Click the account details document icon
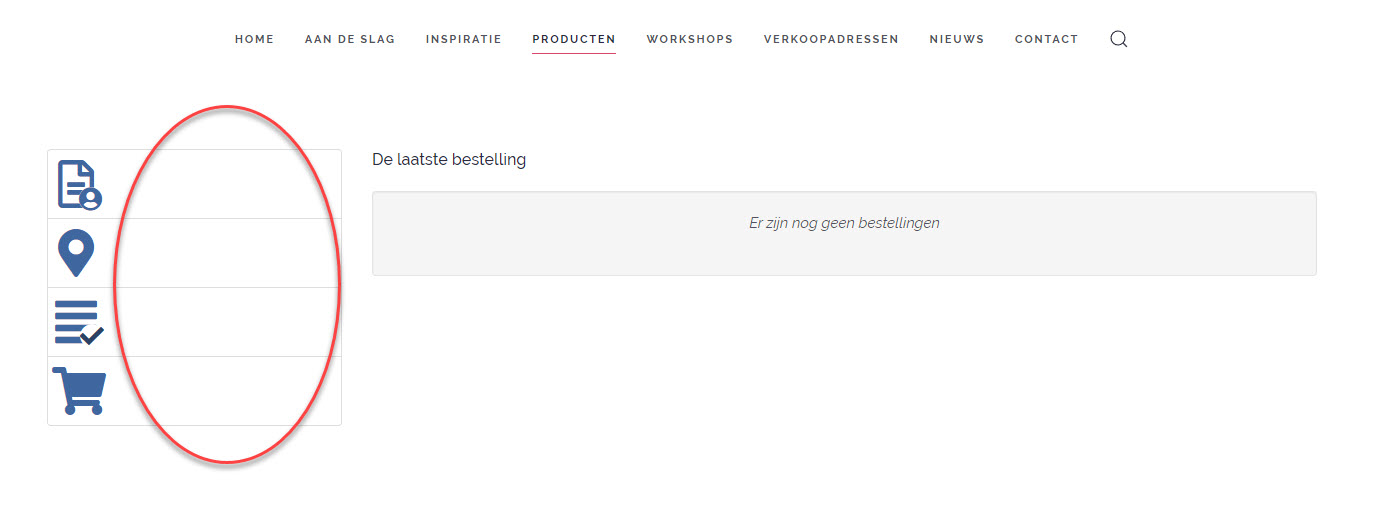 79,185
